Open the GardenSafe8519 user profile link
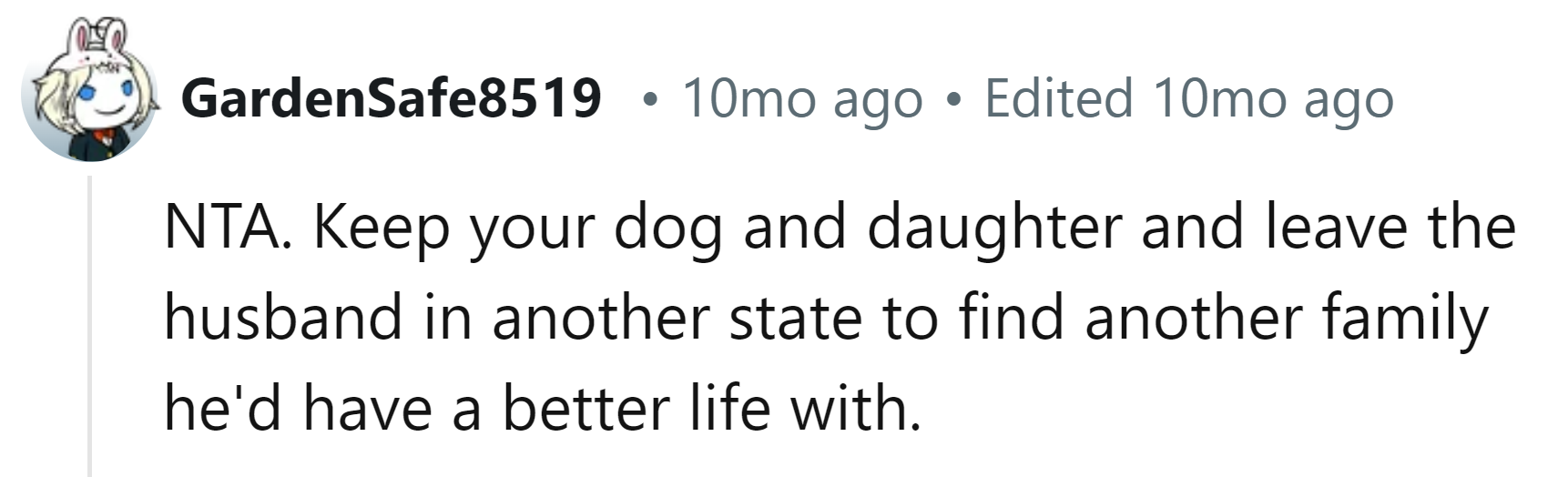This screenshot has height=477, width=1568. pos(392,97)
